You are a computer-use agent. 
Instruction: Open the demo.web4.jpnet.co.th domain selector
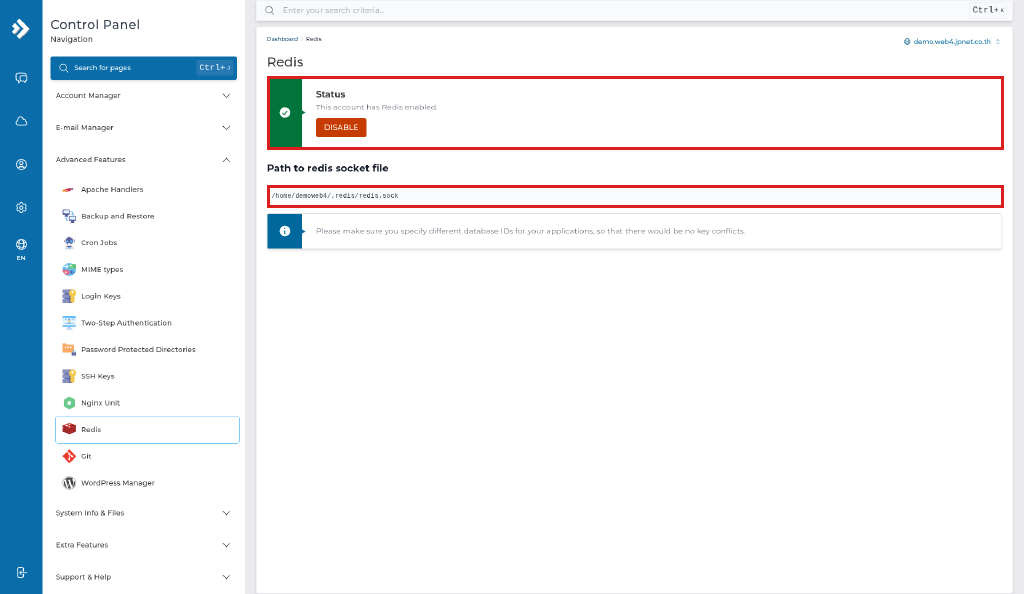tap(952, 42)
